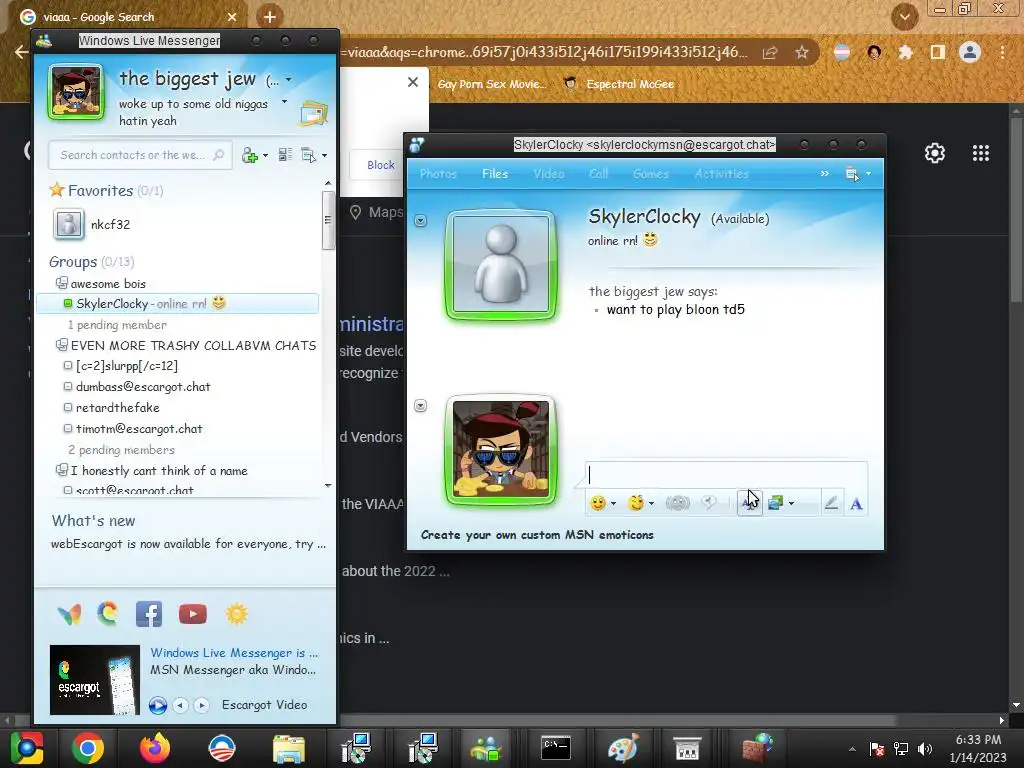
Task: Click the escargot video thumbnail in Messenger
Action: coord(95,680)
